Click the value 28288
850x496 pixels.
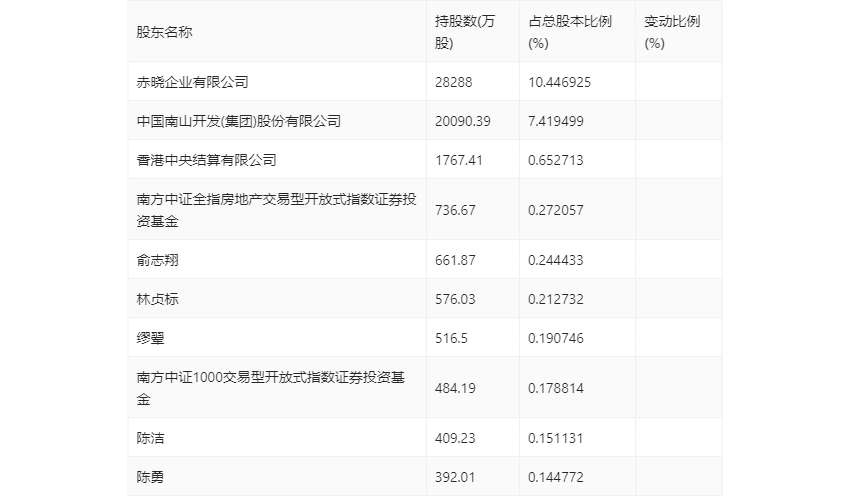(x=453, y=82)
